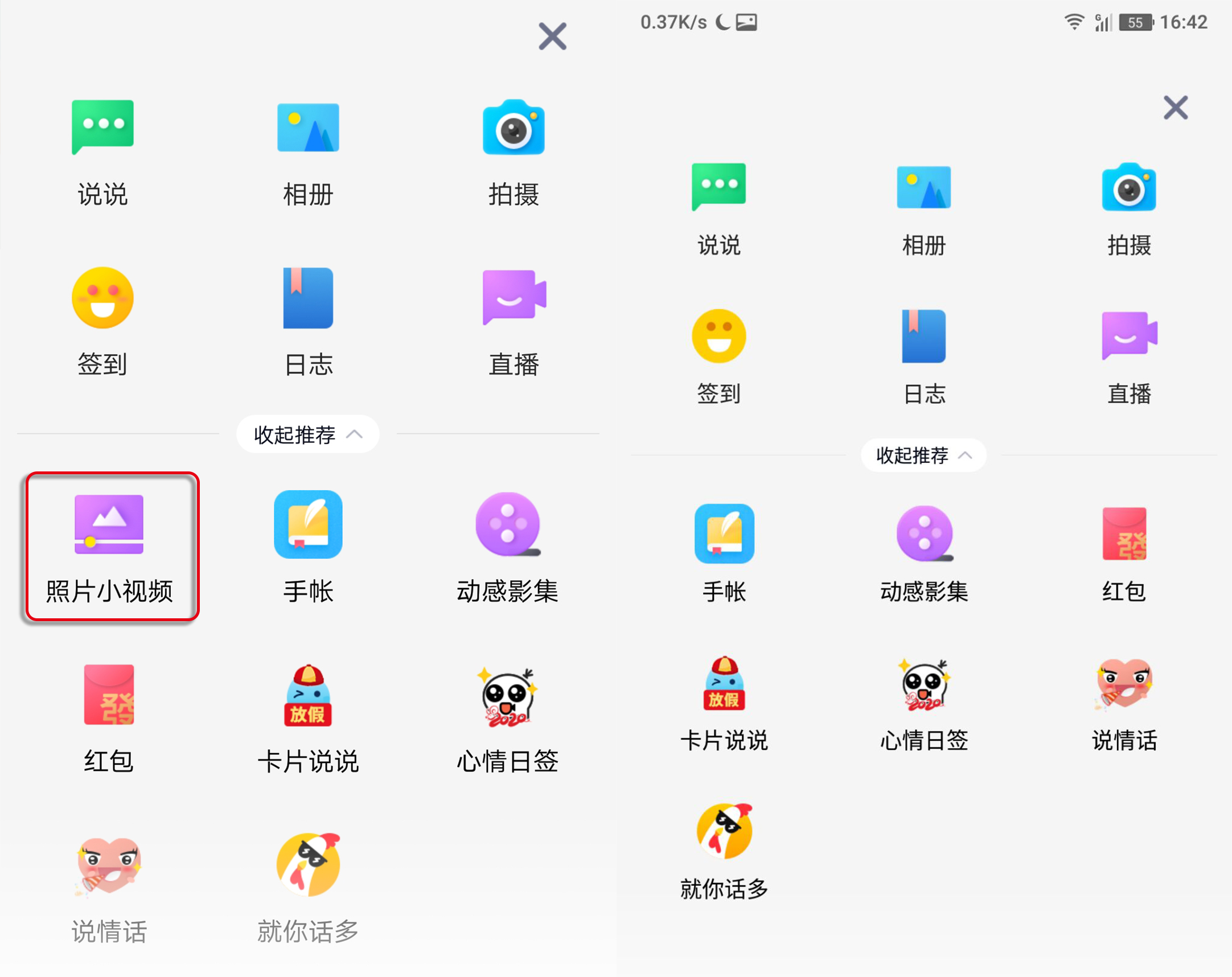Viewport: 1232px width, 977px height.
Task: Send a 红包 red packet
Action: pyautogui.click(x=108, y=714)
